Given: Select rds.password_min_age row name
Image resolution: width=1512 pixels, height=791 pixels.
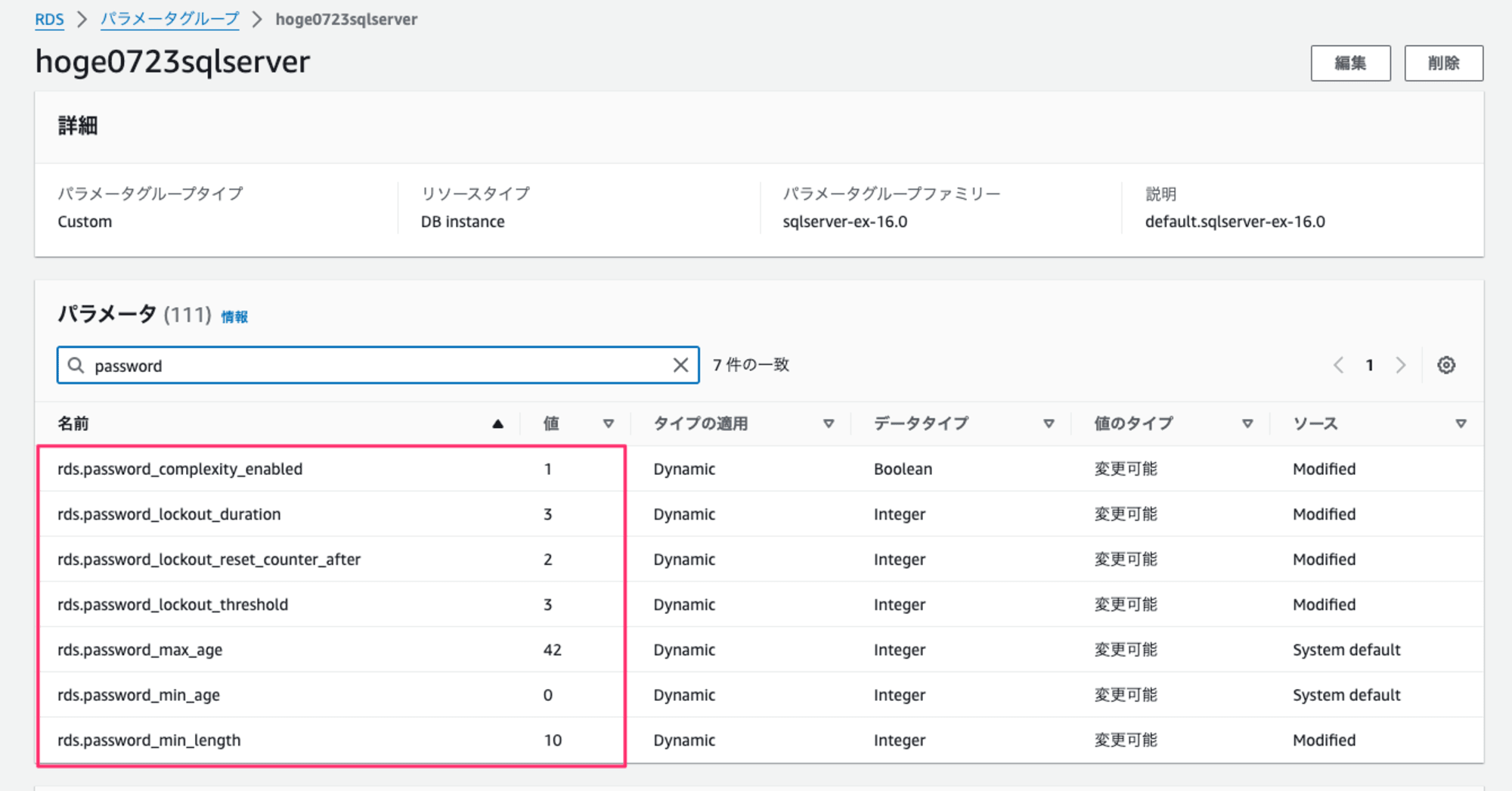Looking at the screenshot, I should click(138, 695).
